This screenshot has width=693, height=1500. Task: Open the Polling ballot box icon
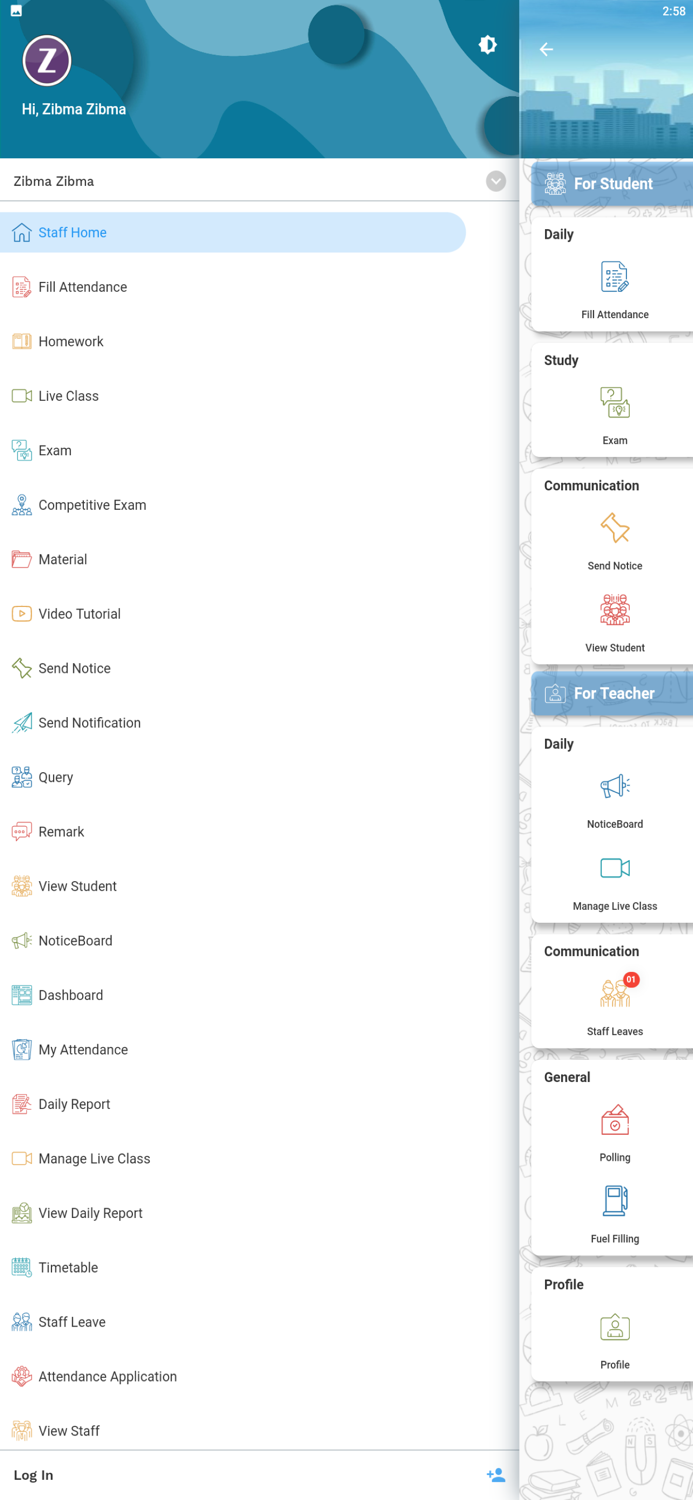[614, 1120]
